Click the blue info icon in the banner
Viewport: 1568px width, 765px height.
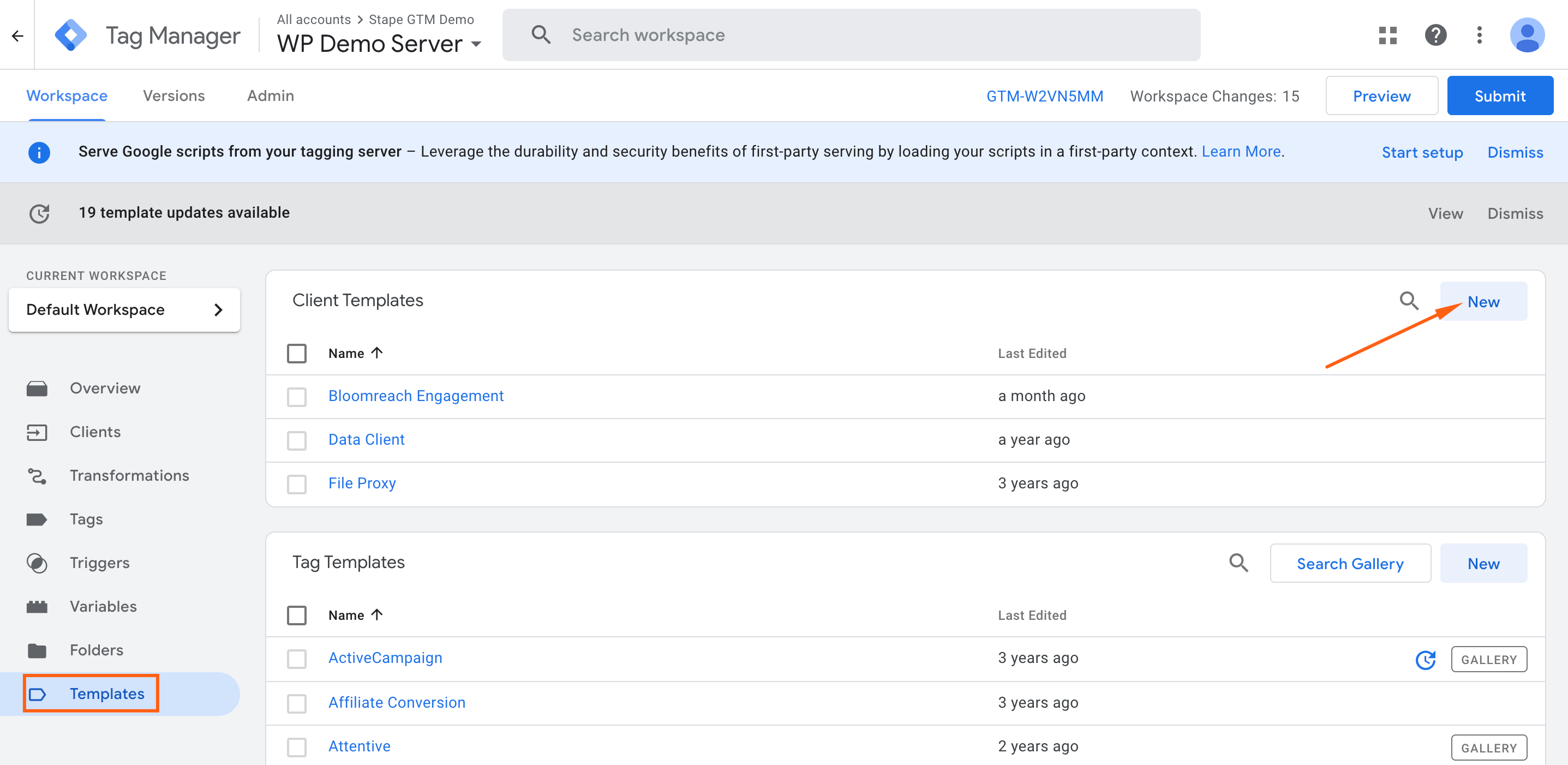[40, 152]
